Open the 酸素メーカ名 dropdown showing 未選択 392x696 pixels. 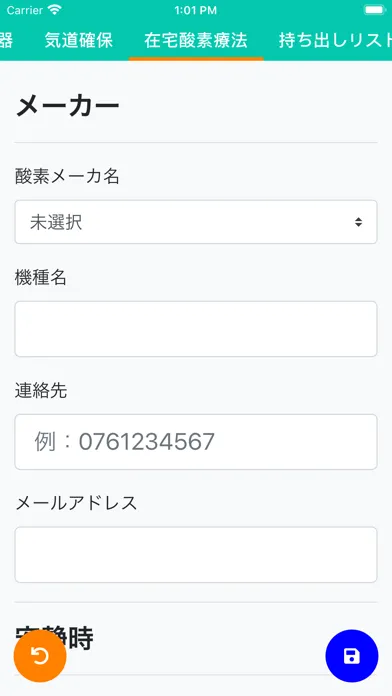coord(196,222)
